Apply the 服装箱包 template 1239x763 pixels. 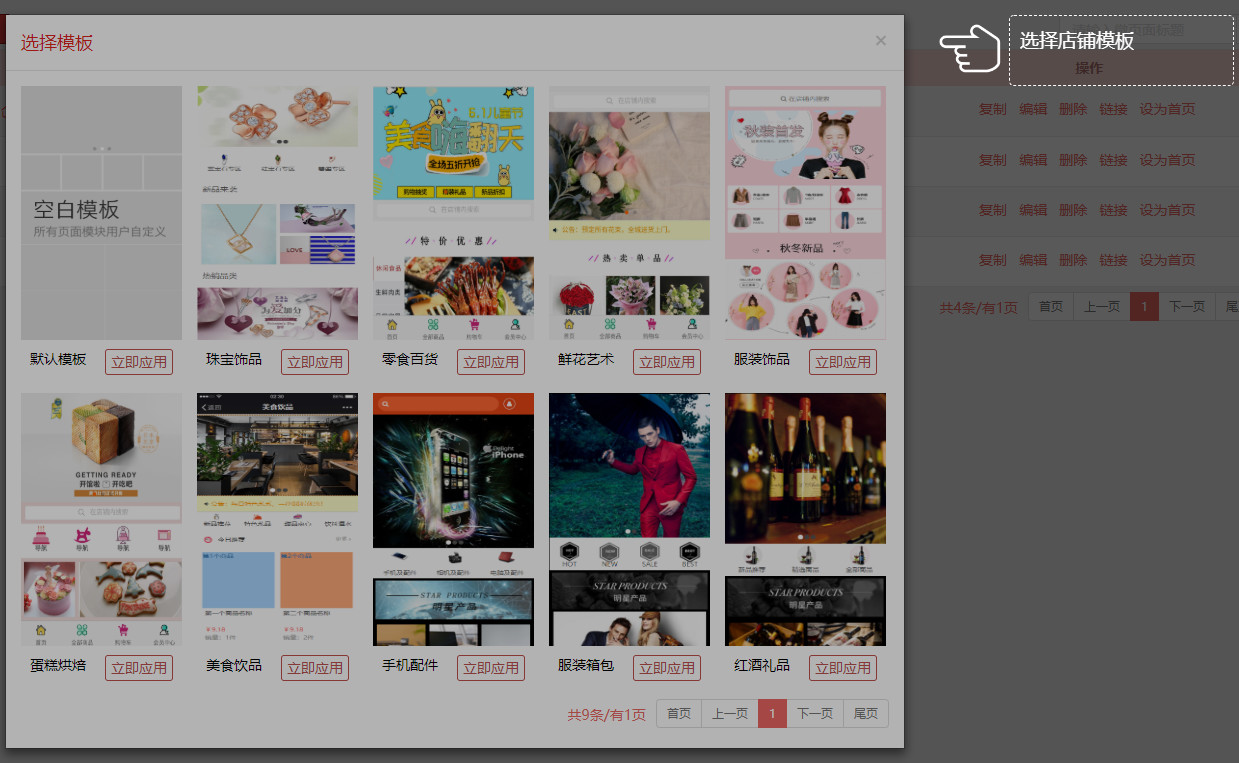coord(667,668)
